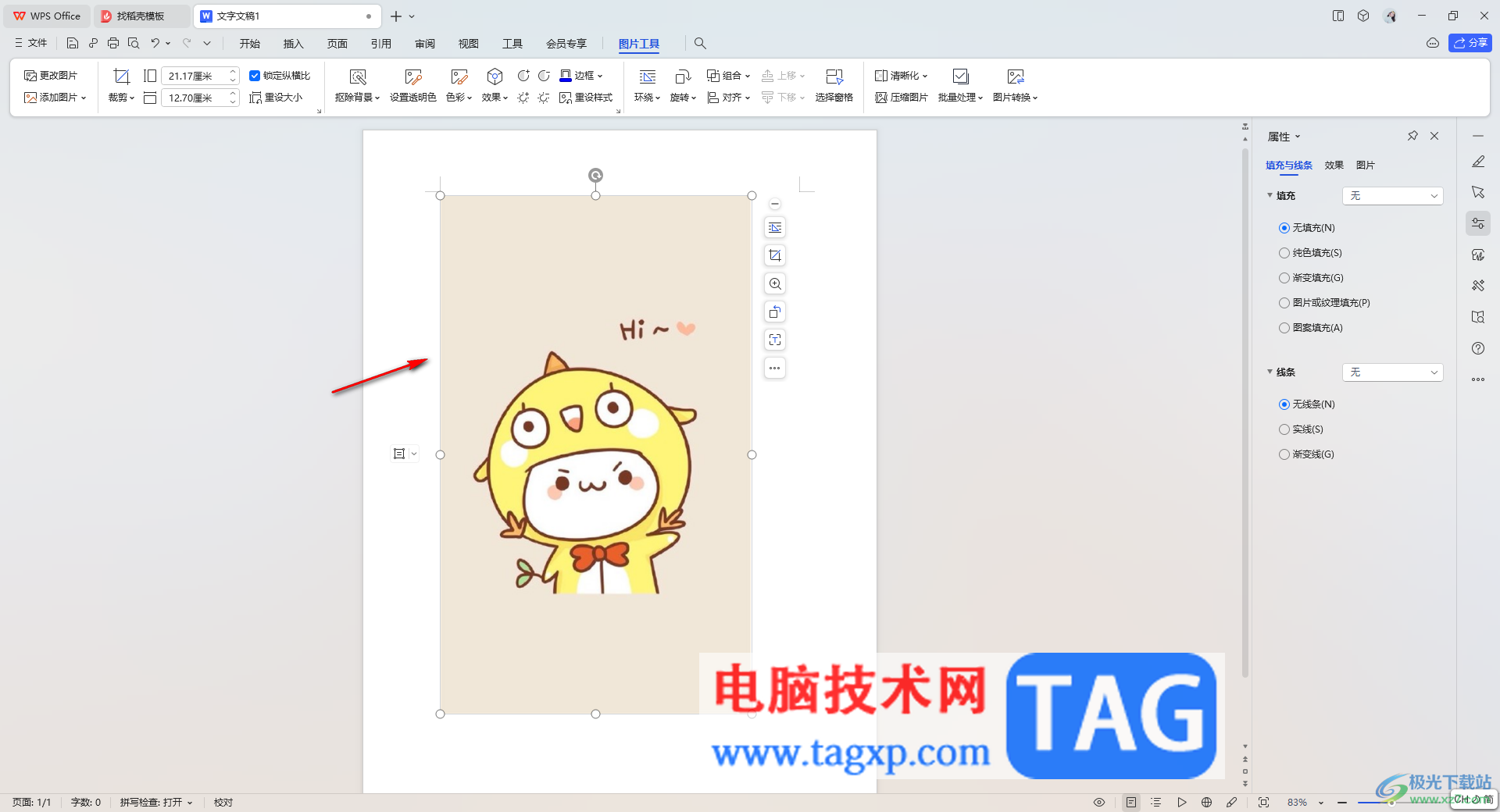Open the 环绕 text wrap icon
The height and width of the screenshot is (812, 1500).
pyautogui.click(x=648, y=77)
